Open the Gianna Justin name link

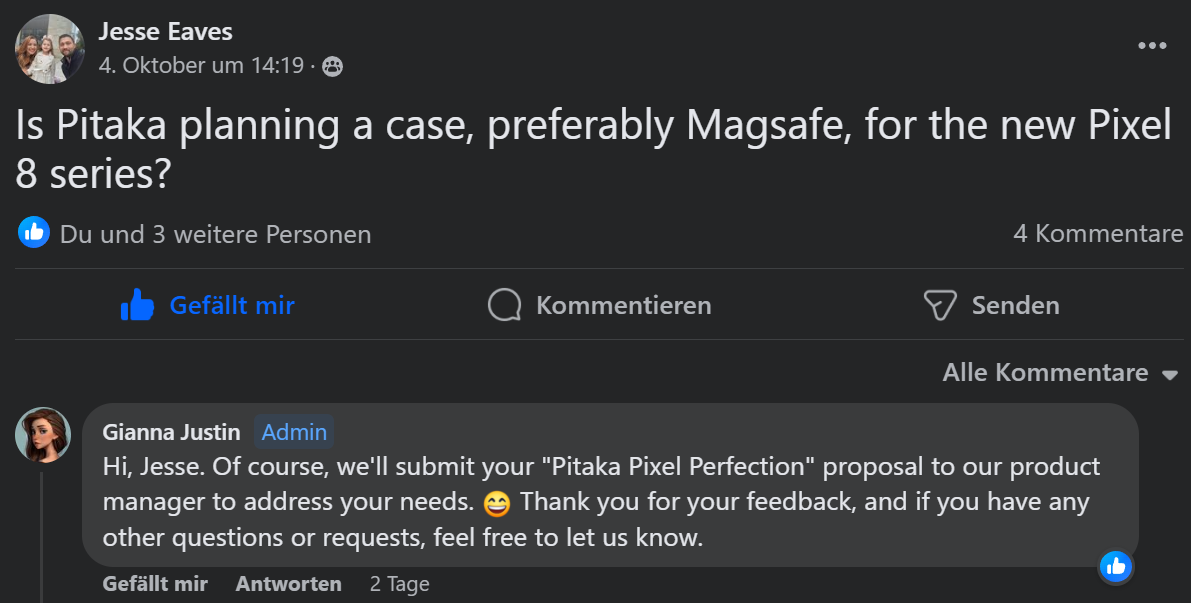pyautogui.click(x=172, y=432)
